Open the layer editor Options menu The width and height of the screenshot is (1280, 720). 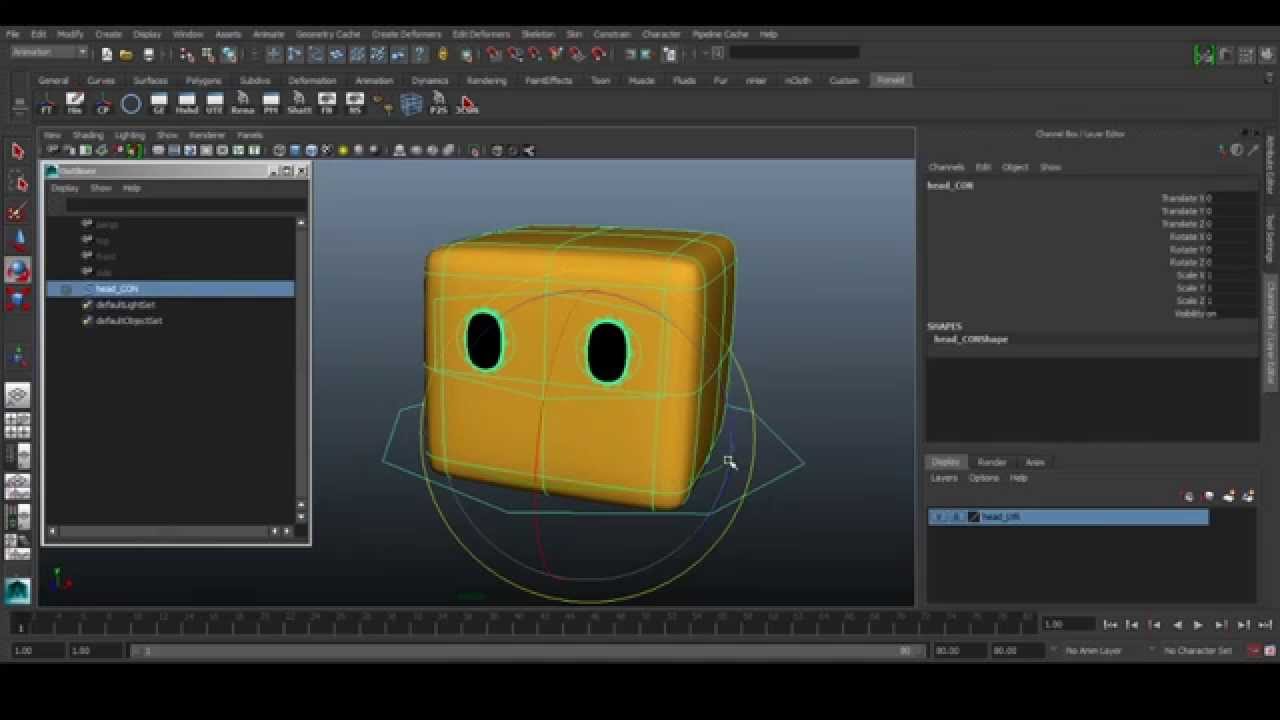[x=983, y=478]
